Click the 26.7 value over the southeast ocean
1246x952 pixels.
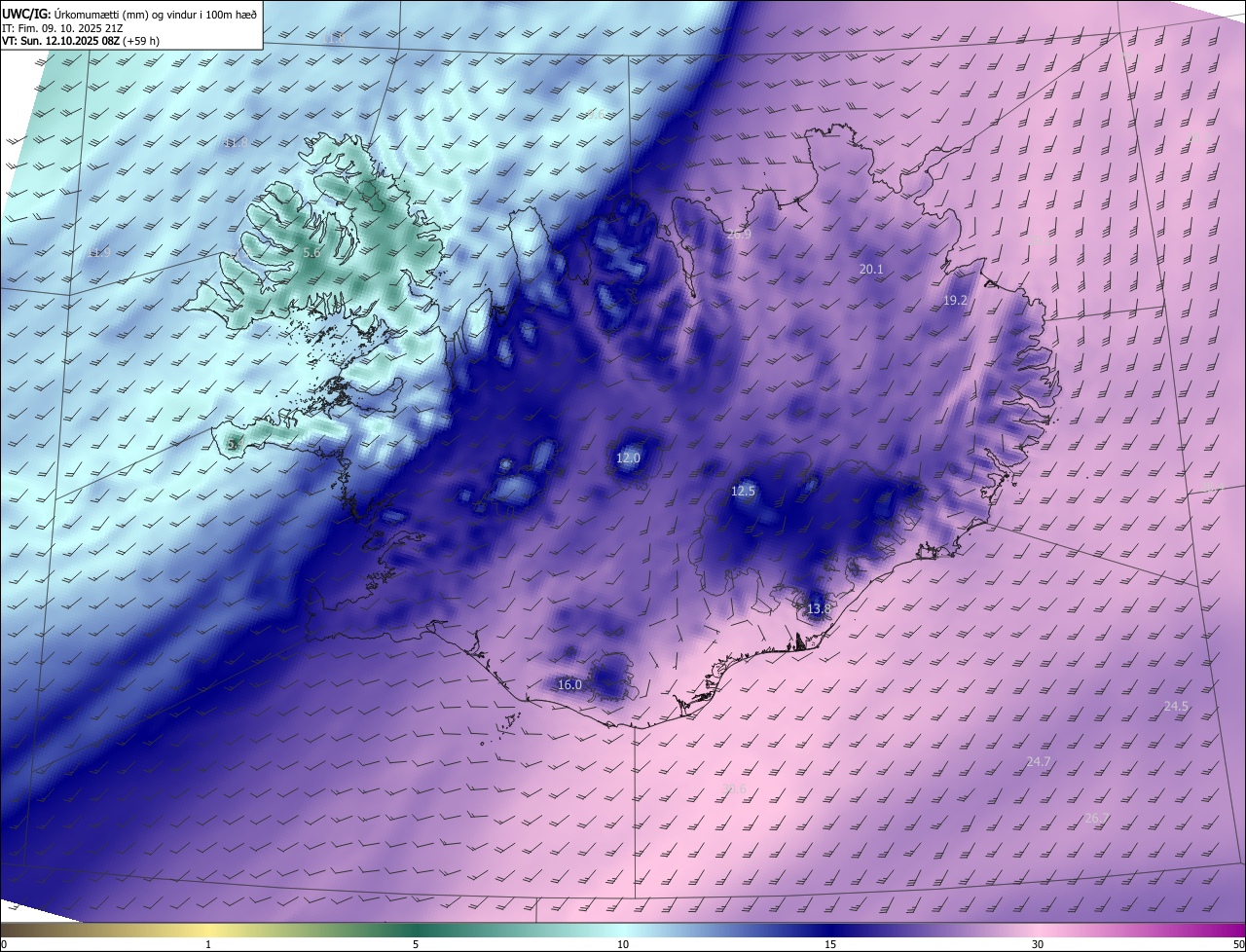pos(1096,818)
